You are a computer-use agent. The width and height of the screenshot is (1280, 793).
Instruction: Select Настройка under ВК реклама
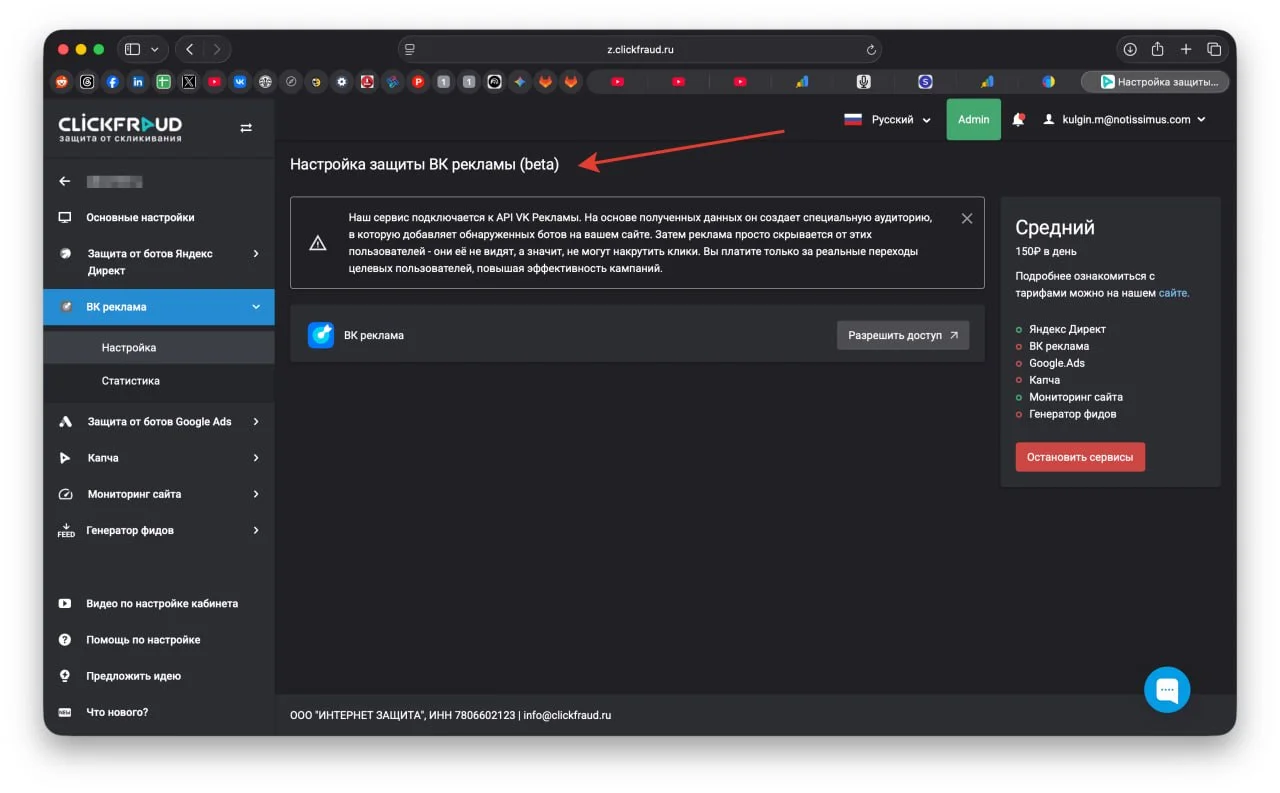click(159, 348)
